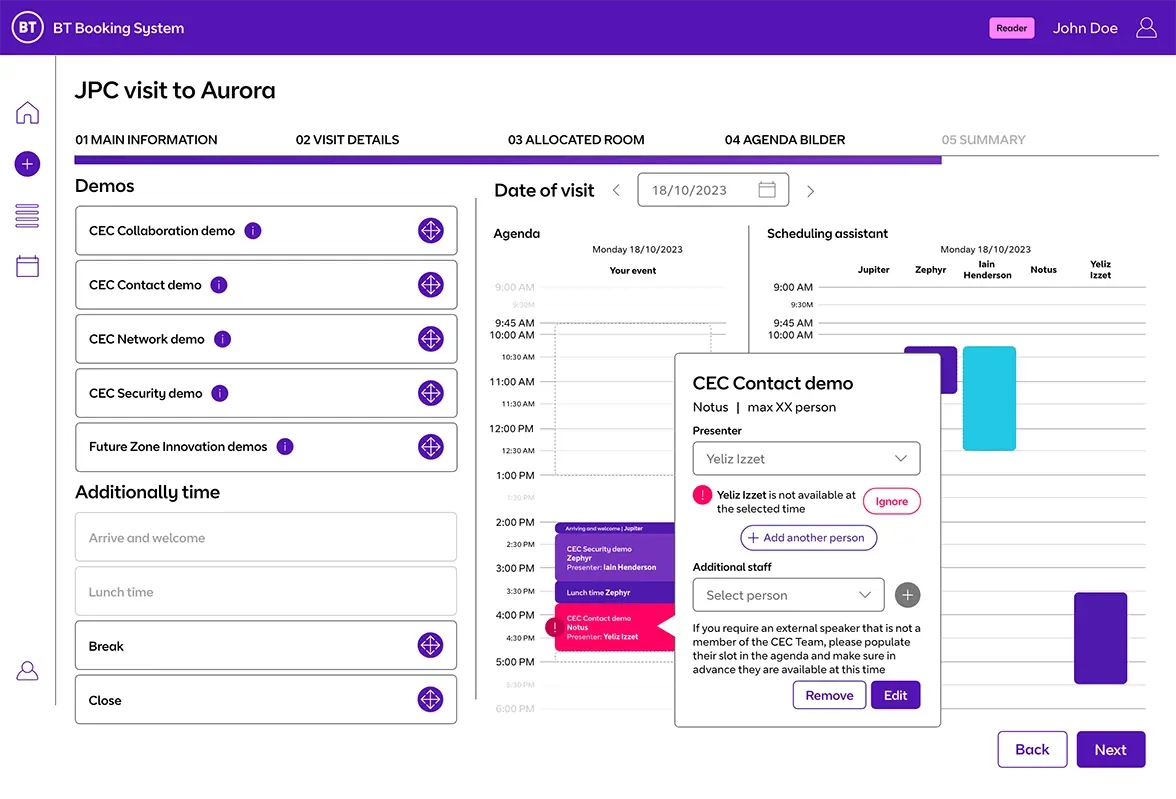The image size is (1176, 799).
Task: Click the drag handle on CEC Collaboration demo
Action: 430,231
